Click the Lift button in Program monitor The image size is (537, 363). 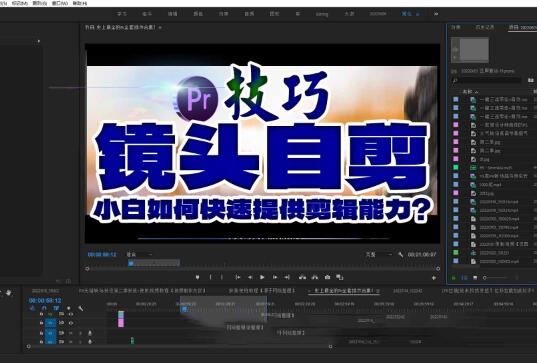pos(302,277)
